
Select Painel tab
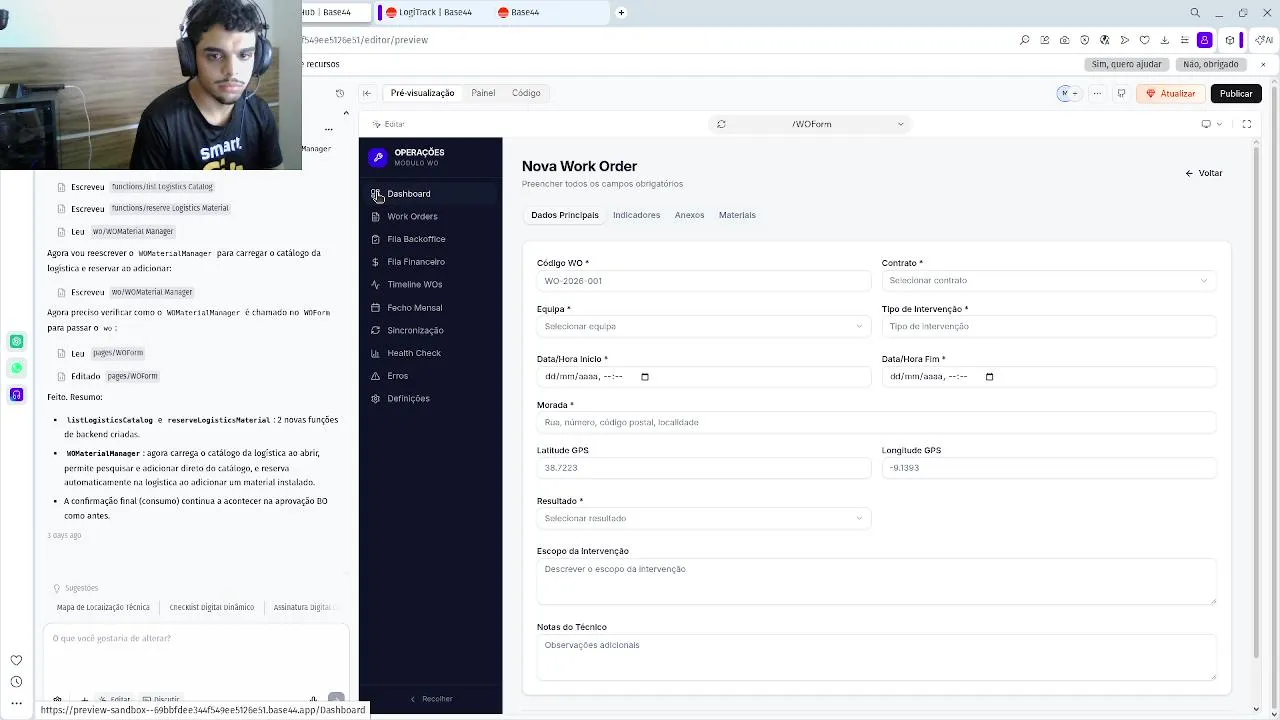tap(483, 93)
